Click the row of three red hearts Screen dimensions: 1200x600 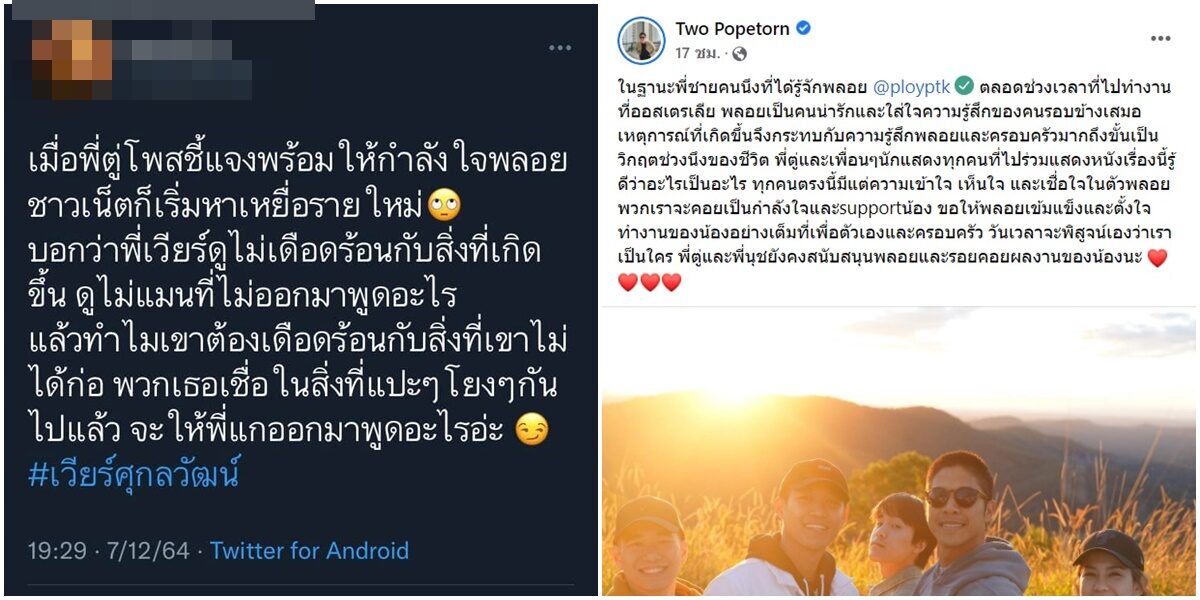[649, 282]
